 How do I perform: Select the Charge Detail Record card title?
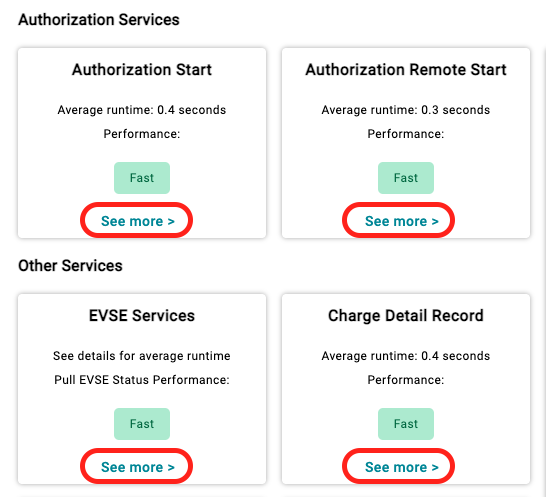(406, 316)
